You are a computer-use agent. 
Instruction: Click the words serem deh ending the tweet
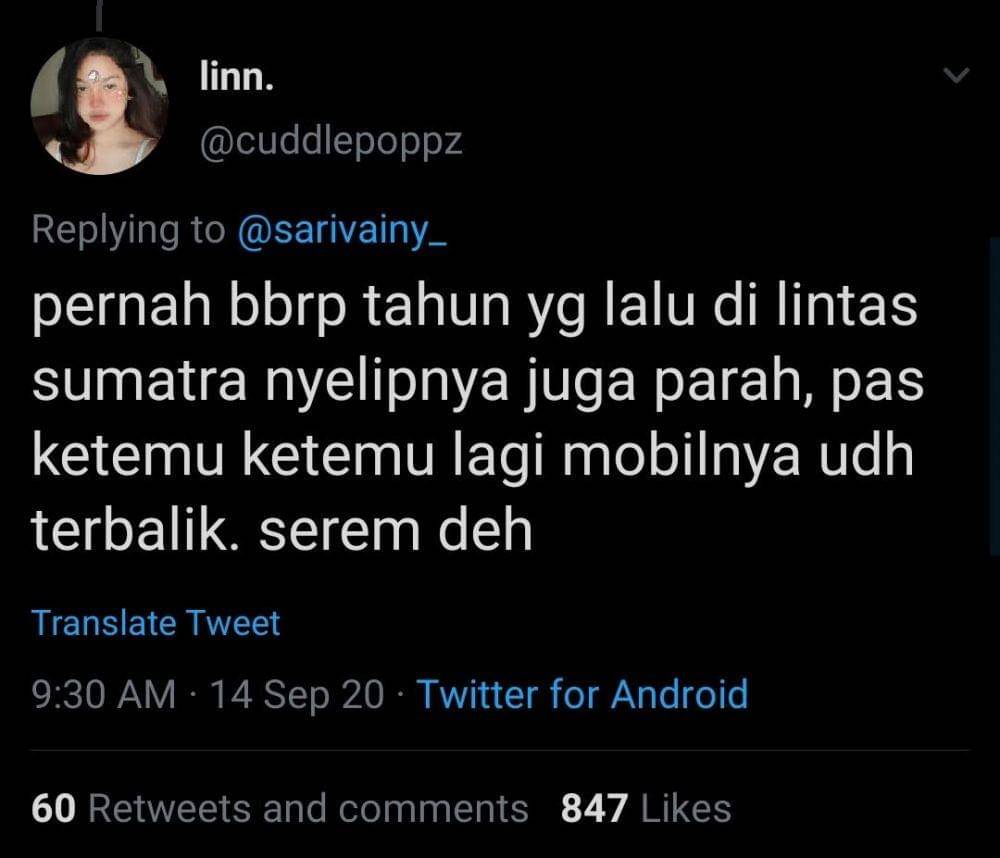click(396, 530)
